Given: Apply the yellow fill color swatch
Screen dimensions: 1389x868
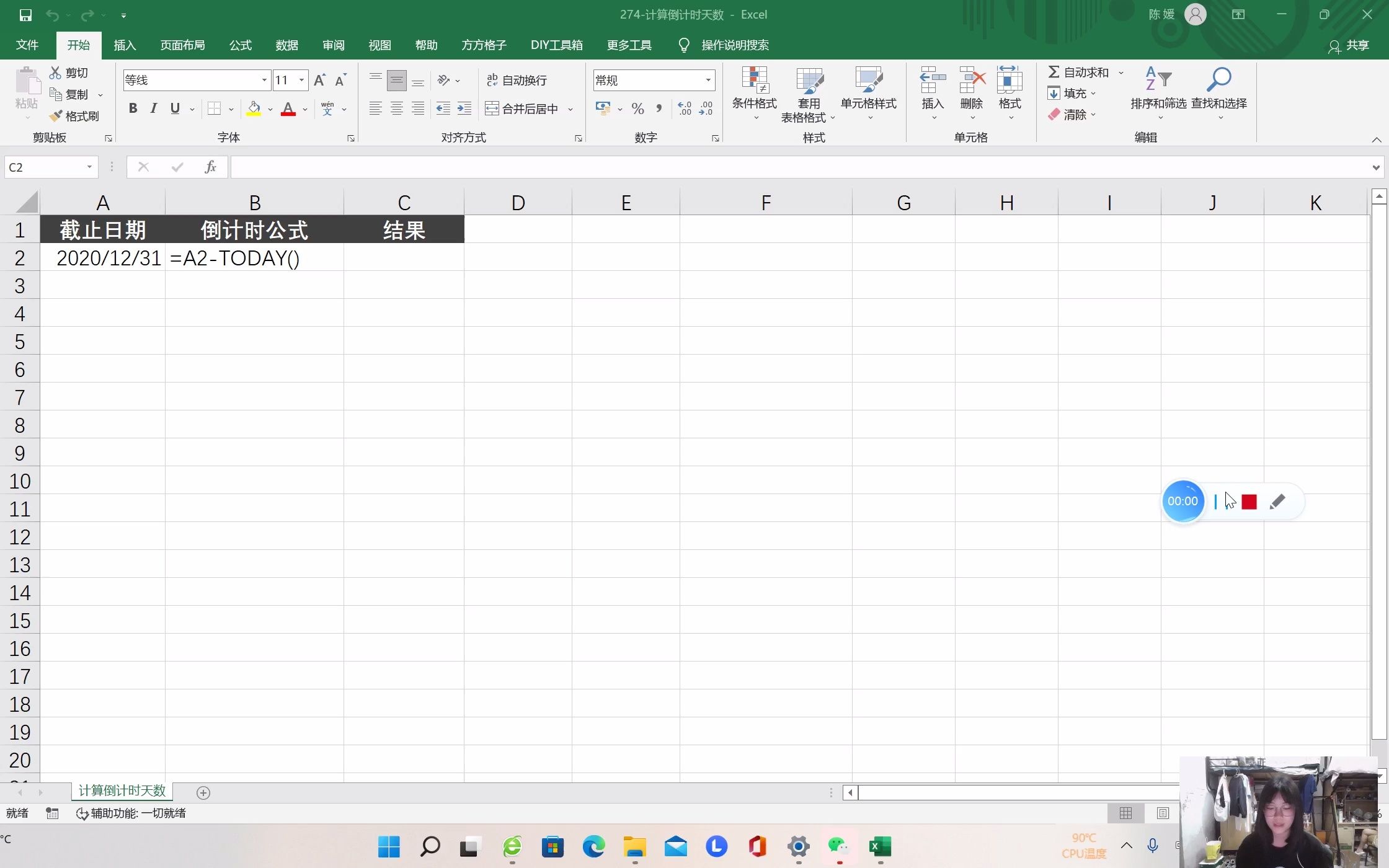Looking at the screenshot, I should pos(254,108).
